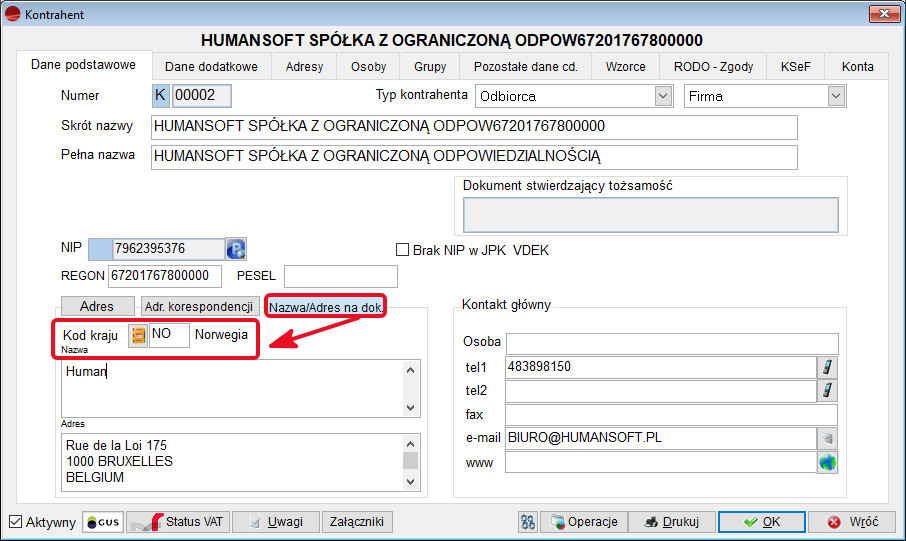Enable Brak NIP w JPK VDEK checkbox
The width and height of the screenshot is (906, 541).
tap(402, 250)
